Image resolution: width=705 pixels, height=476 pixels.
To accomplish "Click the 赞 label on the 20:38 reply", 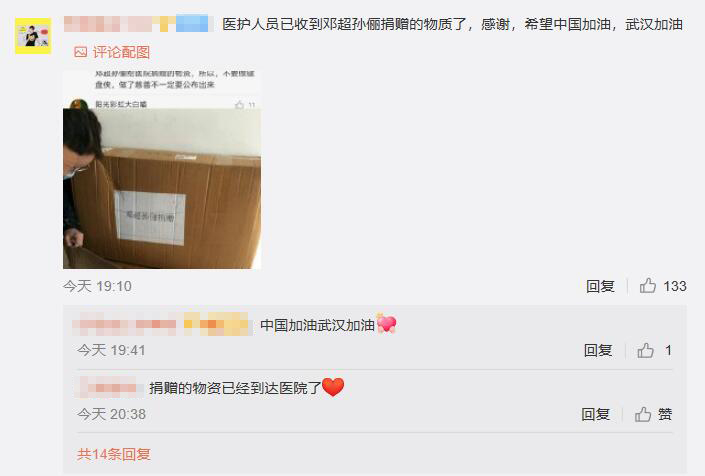I will click(665, 414).
